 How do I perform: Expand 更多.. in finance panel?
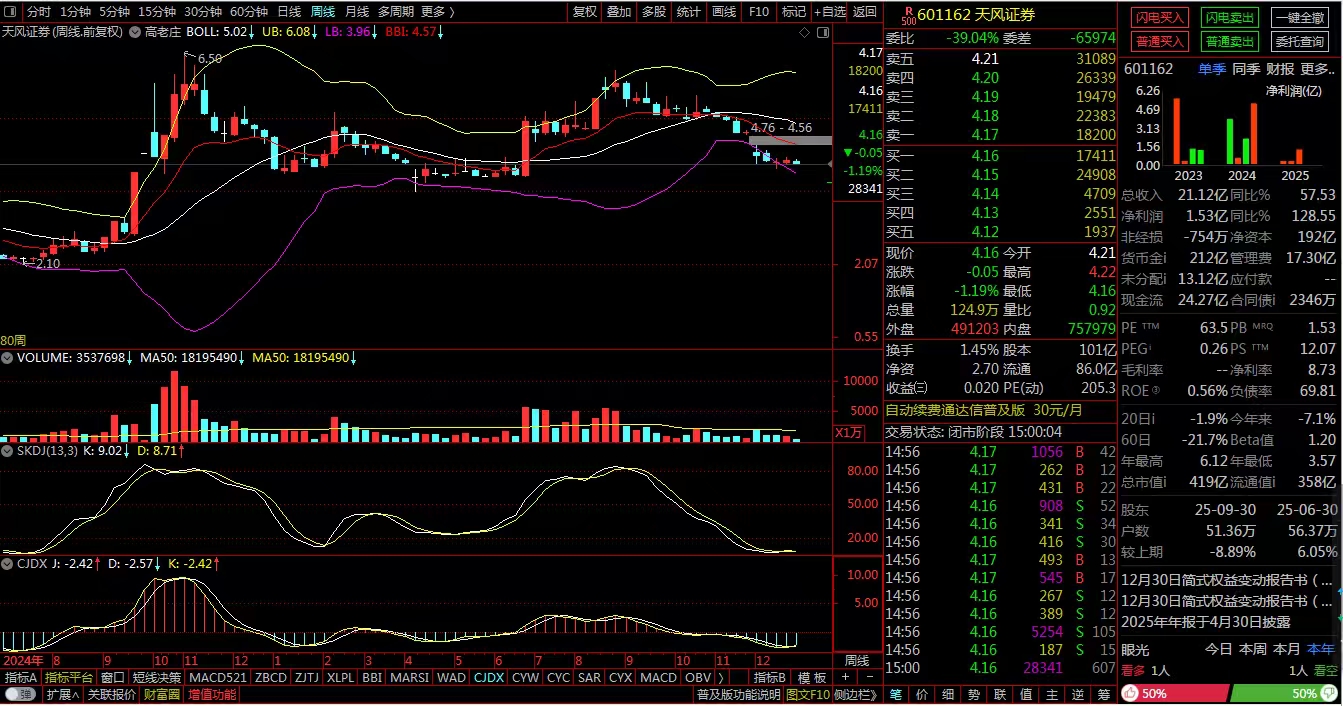[1317, 69]
